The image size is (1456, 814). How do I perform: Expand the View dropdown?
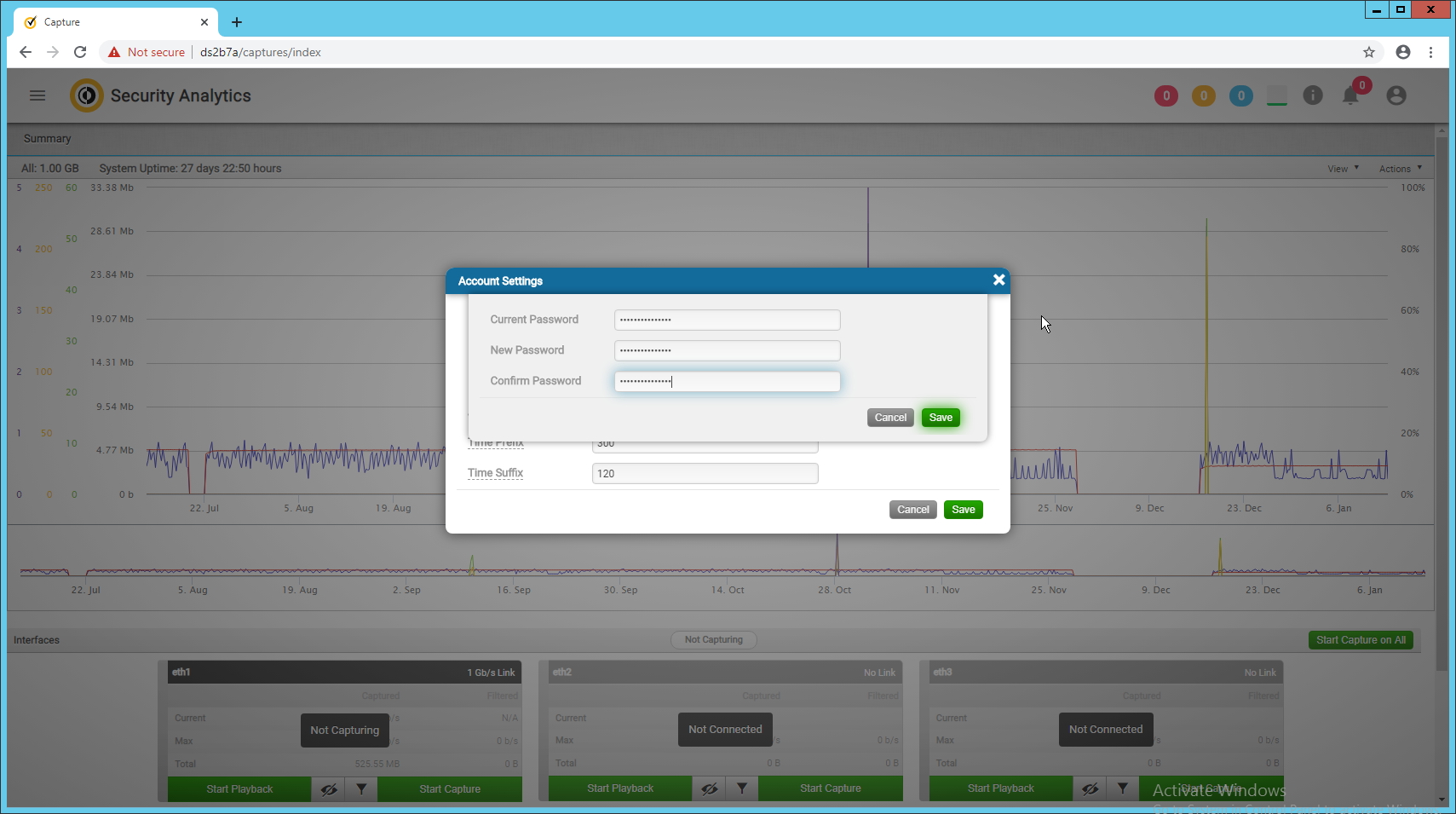[1343, 169]
